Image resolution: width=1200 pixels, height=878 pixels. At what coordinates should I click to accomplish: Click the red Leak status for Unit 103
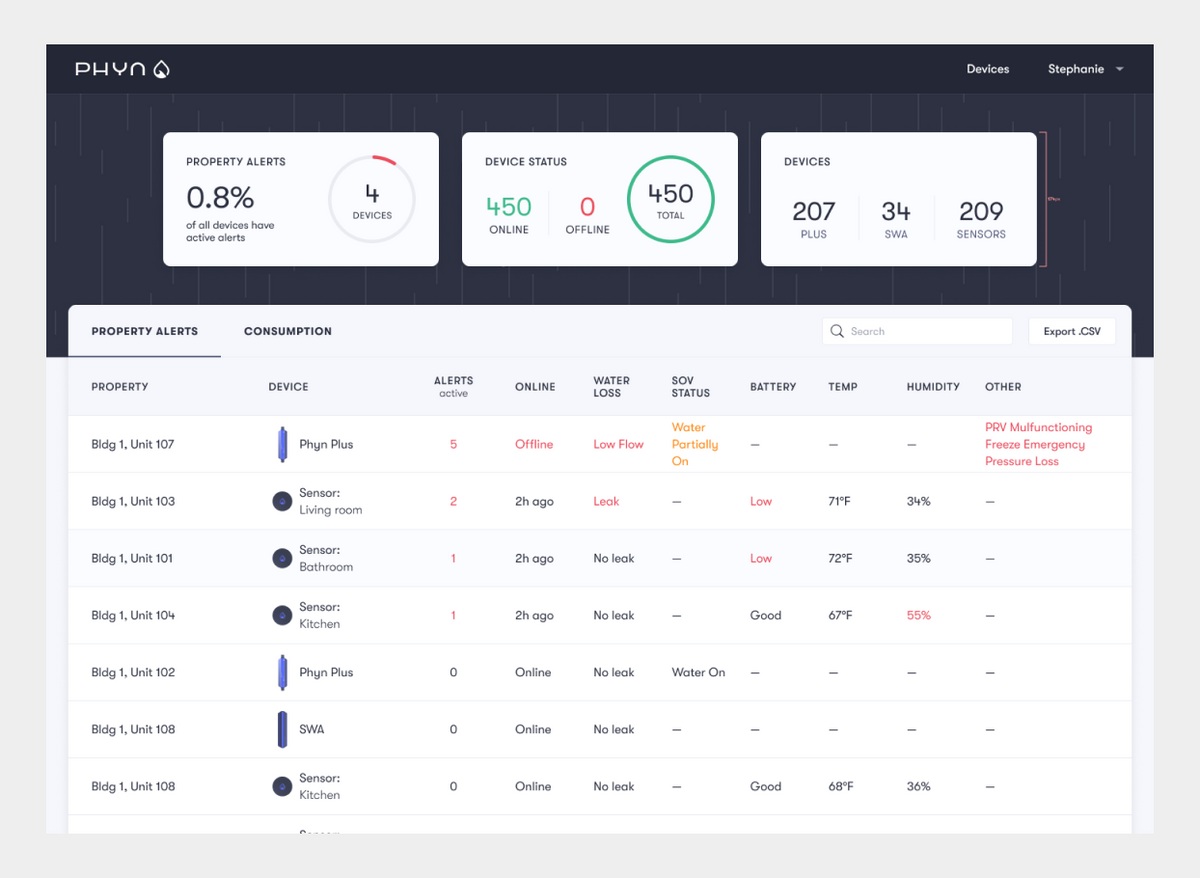pos(606,501)
